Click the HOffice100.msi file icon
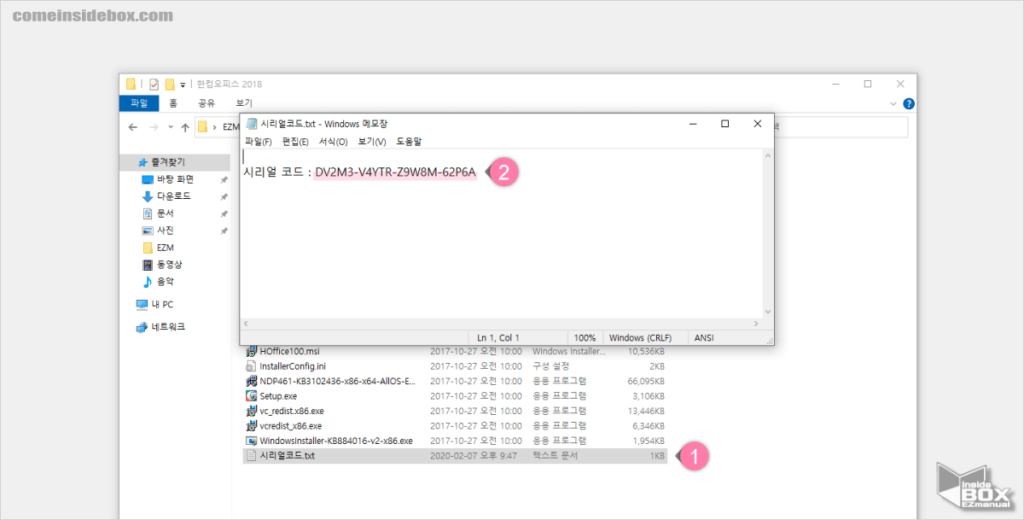1024x520 pixels. pos(251,352)
